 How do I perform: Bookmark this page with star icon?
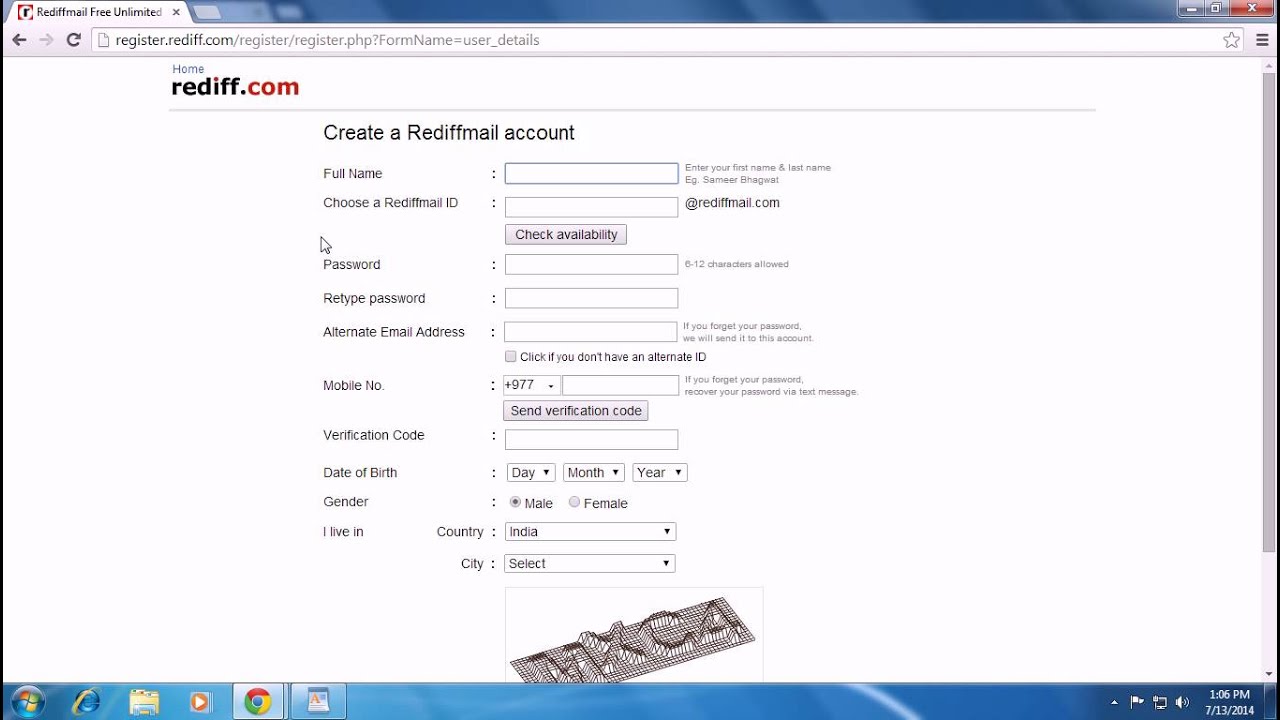[x=1232, y=40]
